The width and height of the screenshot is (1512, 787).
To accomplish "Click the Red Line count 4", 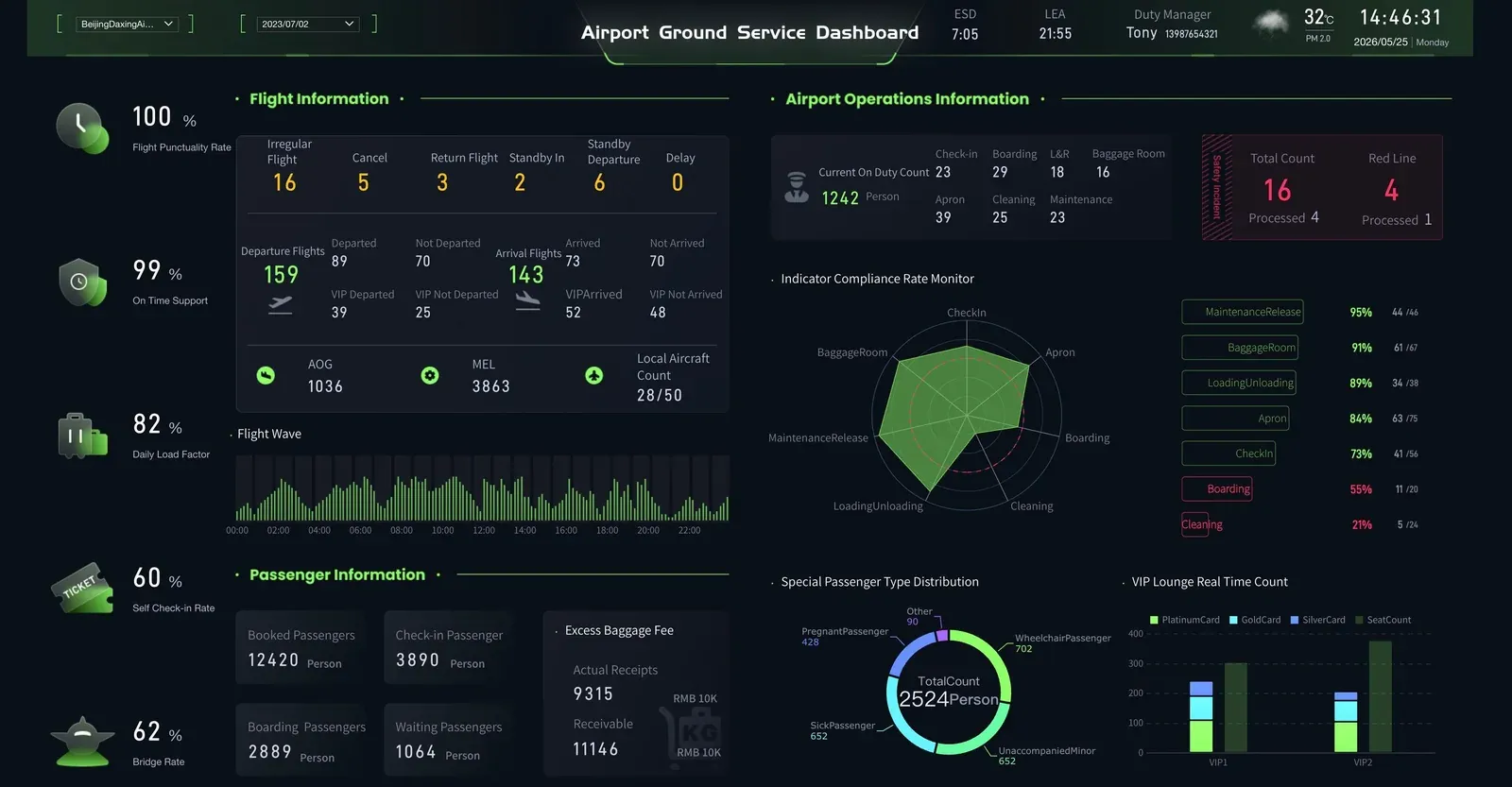I will [x=1391, y=191].
